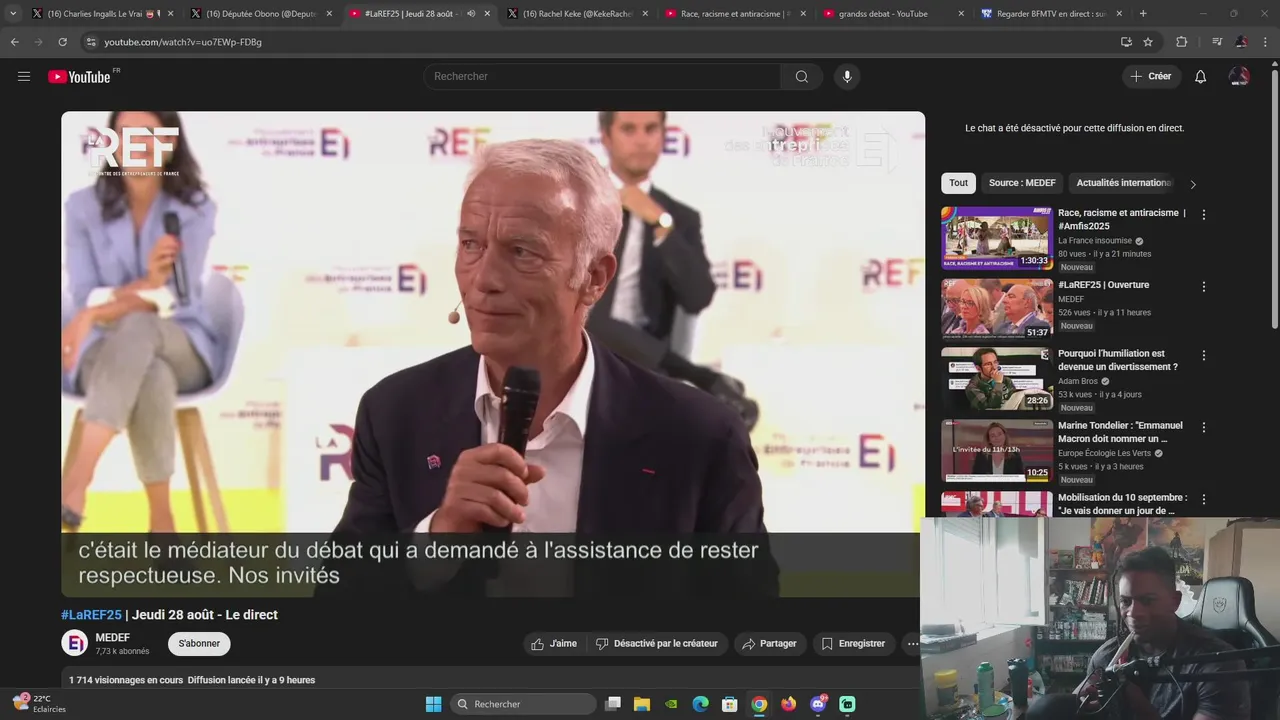Open a new browser tab

(1143, 14)
